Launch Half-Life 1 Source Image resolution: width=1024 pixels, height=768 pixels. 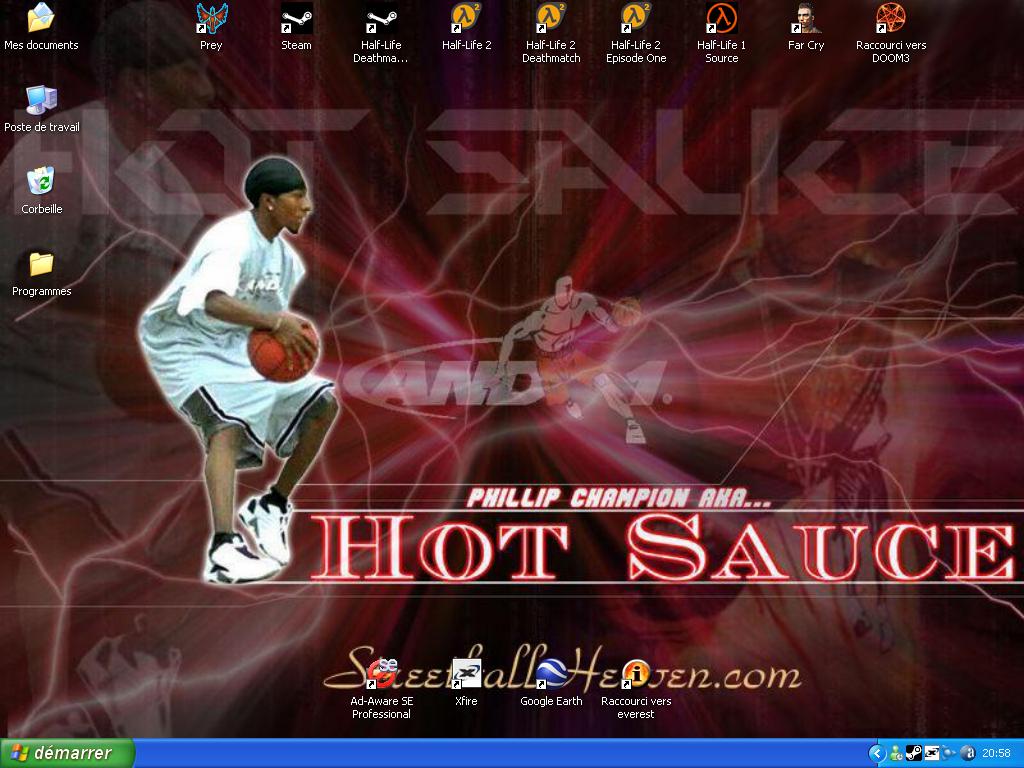721,22
